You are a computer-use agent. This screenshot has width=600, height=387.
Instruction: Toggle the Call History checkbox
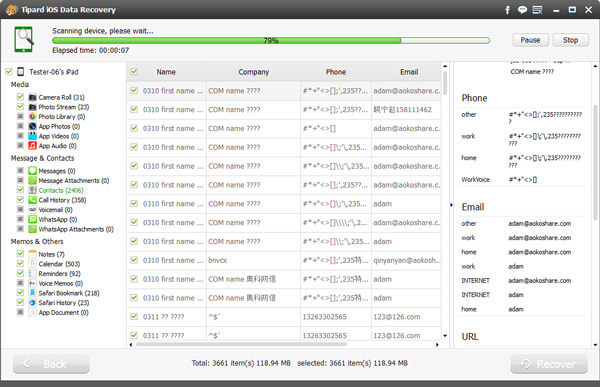tap(20, 199)
